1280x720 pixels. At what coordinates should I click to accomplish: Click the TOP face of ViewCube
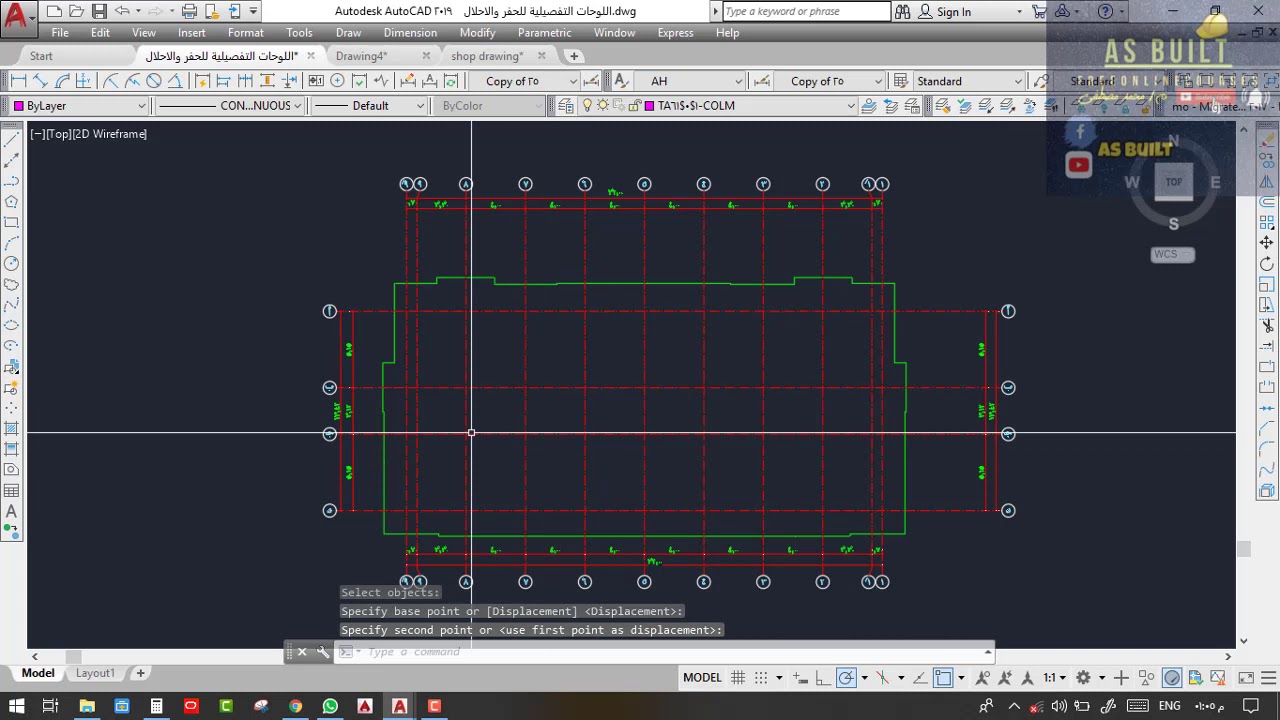point(1174,182)
